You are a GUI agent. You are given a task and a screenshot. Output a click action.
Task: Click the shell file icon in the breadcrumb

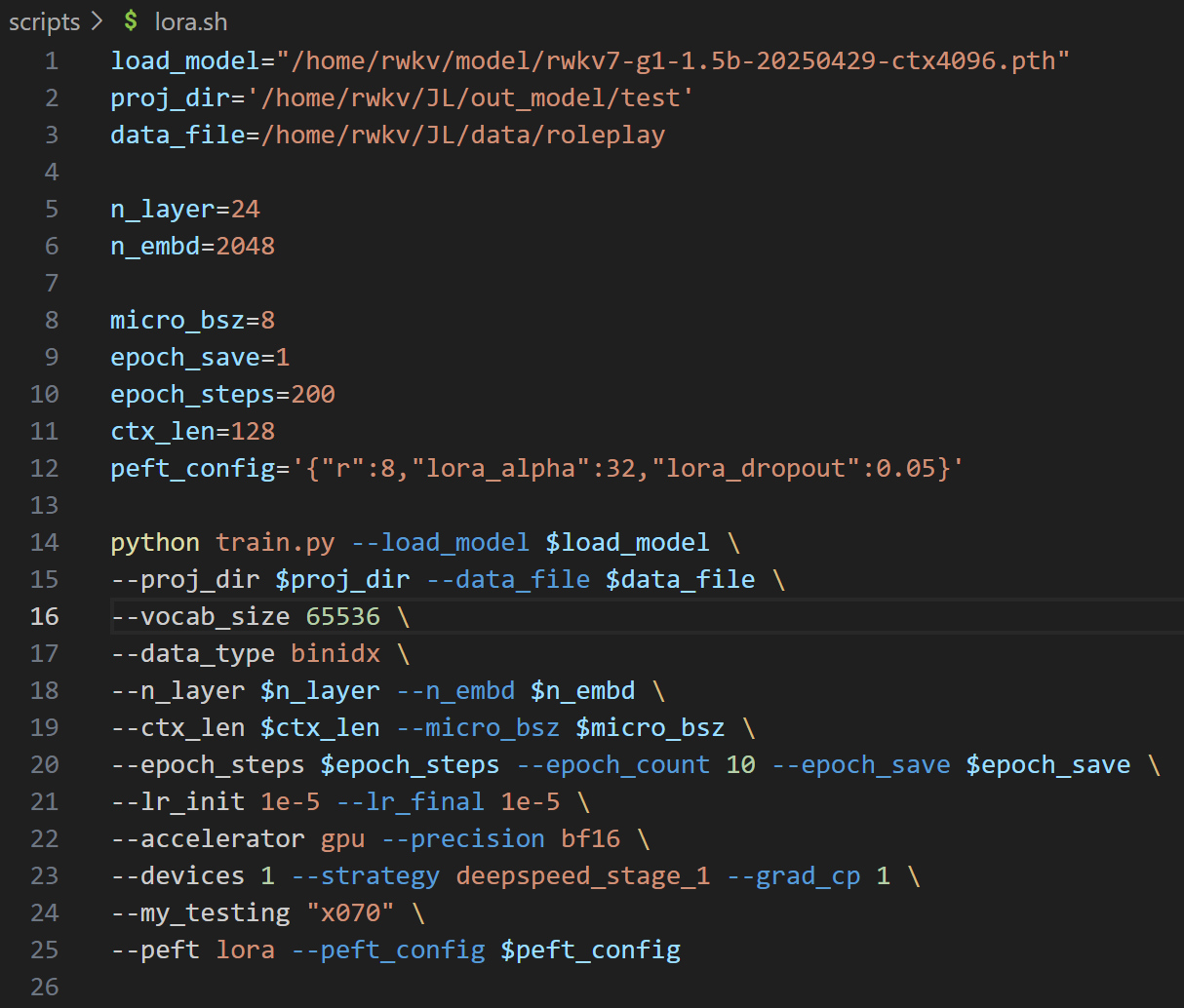(x=131, y=21)
